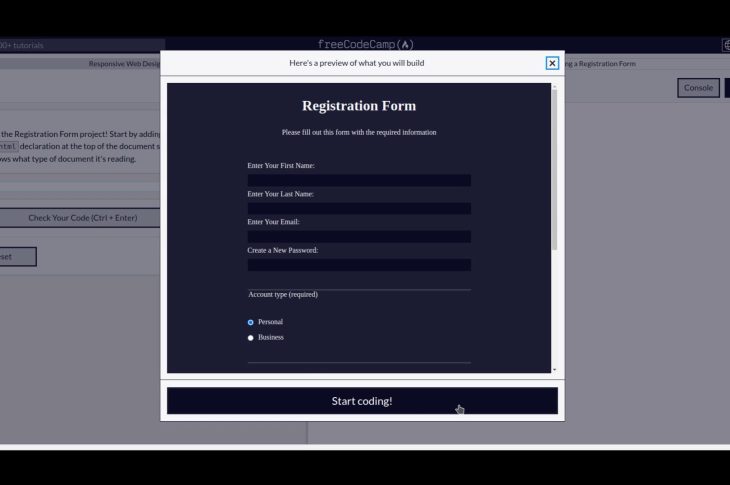Close the project preview dialog
Screen dimensions: 730x485
tap(552, 63)
